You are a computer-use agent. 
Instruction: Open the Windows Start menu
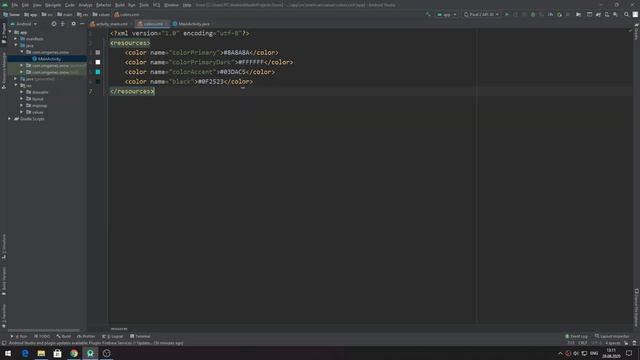point(8,353)
